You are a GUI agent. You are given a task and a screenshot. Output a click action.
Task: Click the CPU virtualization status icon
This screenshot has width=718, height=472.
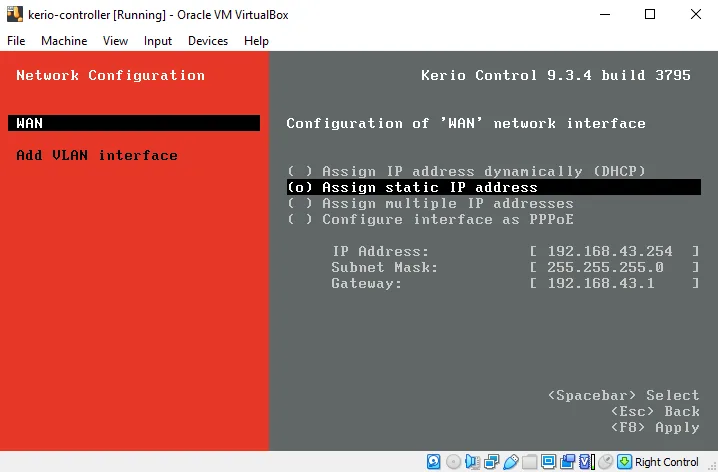[587, 461]
